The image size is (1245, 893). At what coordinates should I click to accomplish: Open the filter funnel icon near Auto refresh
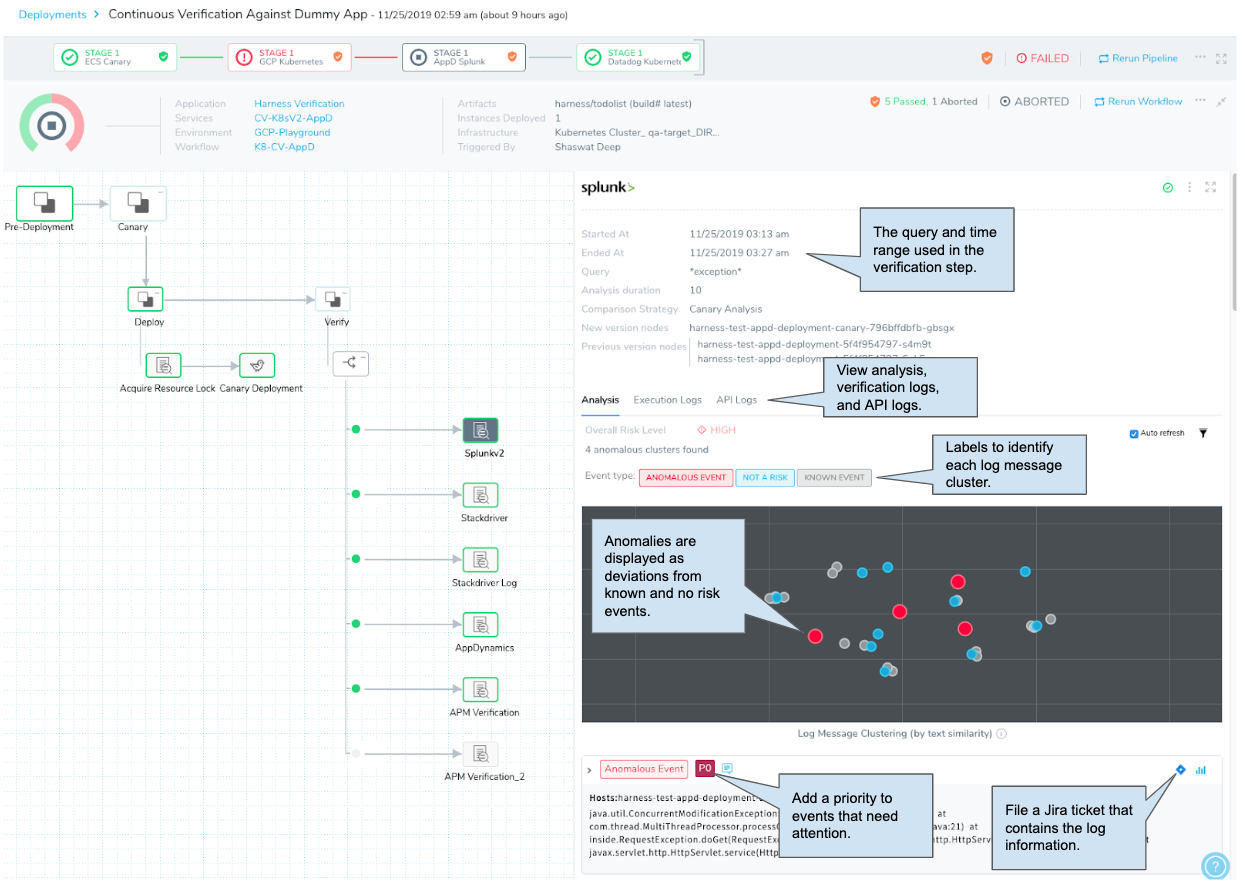1203,433
